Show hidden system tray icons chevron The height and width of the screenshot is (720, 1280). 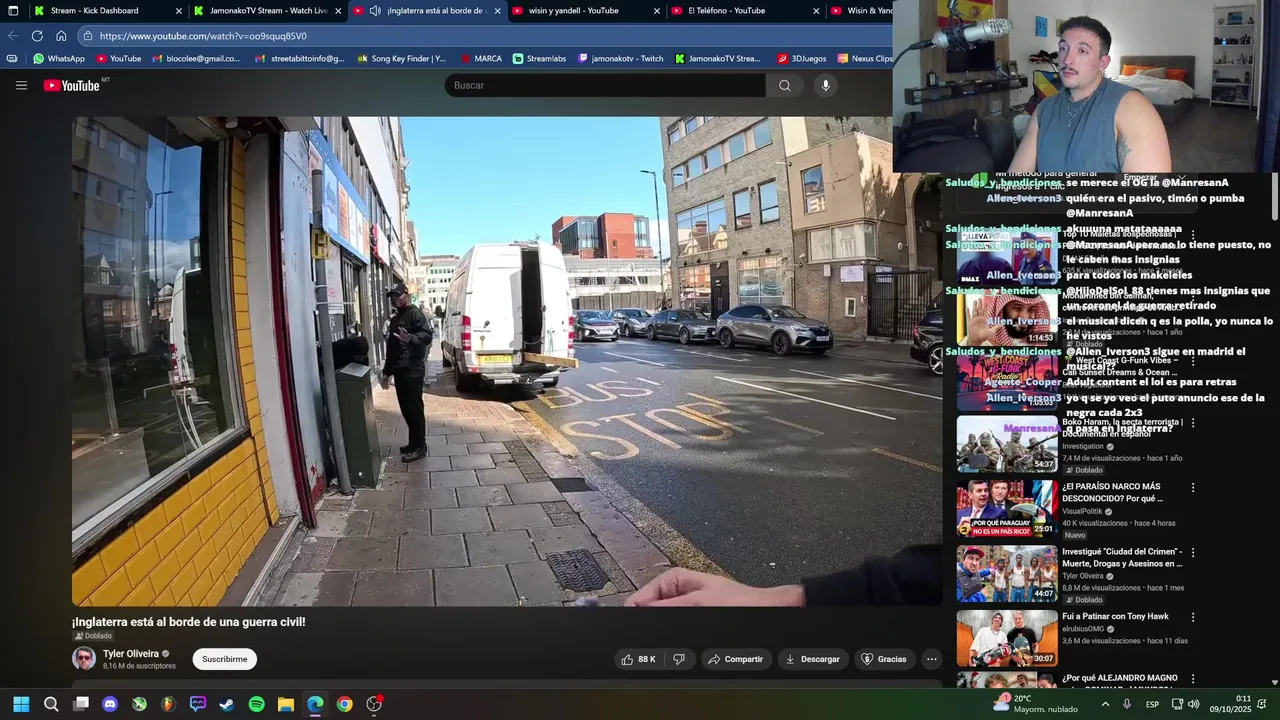[x=1105, y=704]
